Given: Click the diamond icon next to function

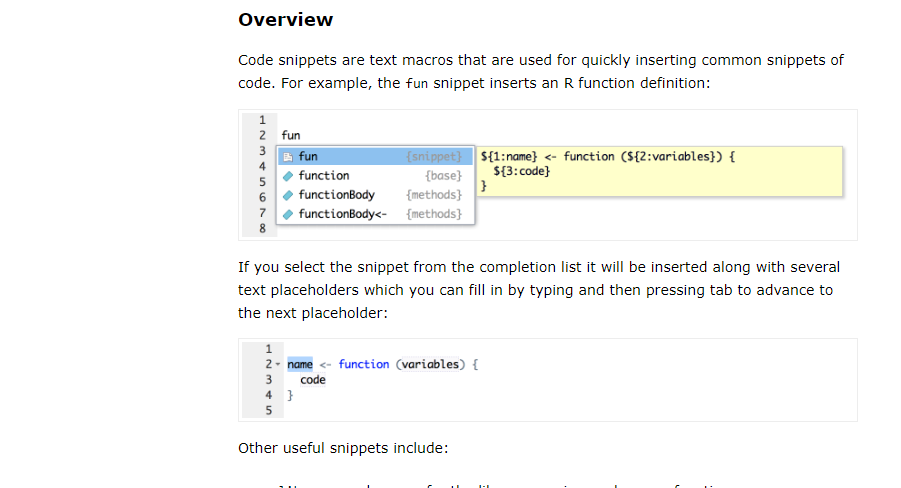Looking at the screenshot, I should [288, 176].
